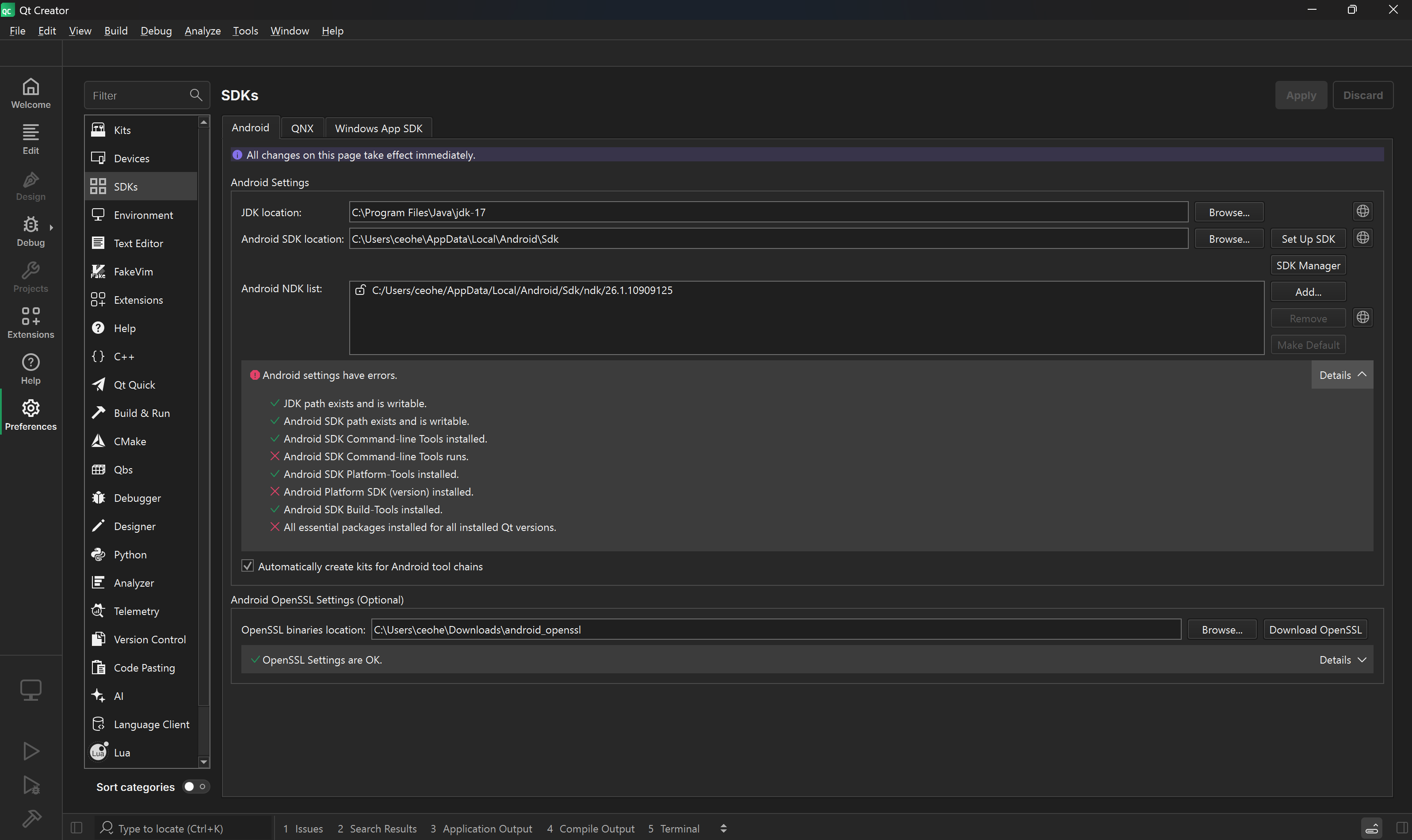Open Projects mode
The width and height of the screenshot is (1412, 840).
click(x=31, y=277)
